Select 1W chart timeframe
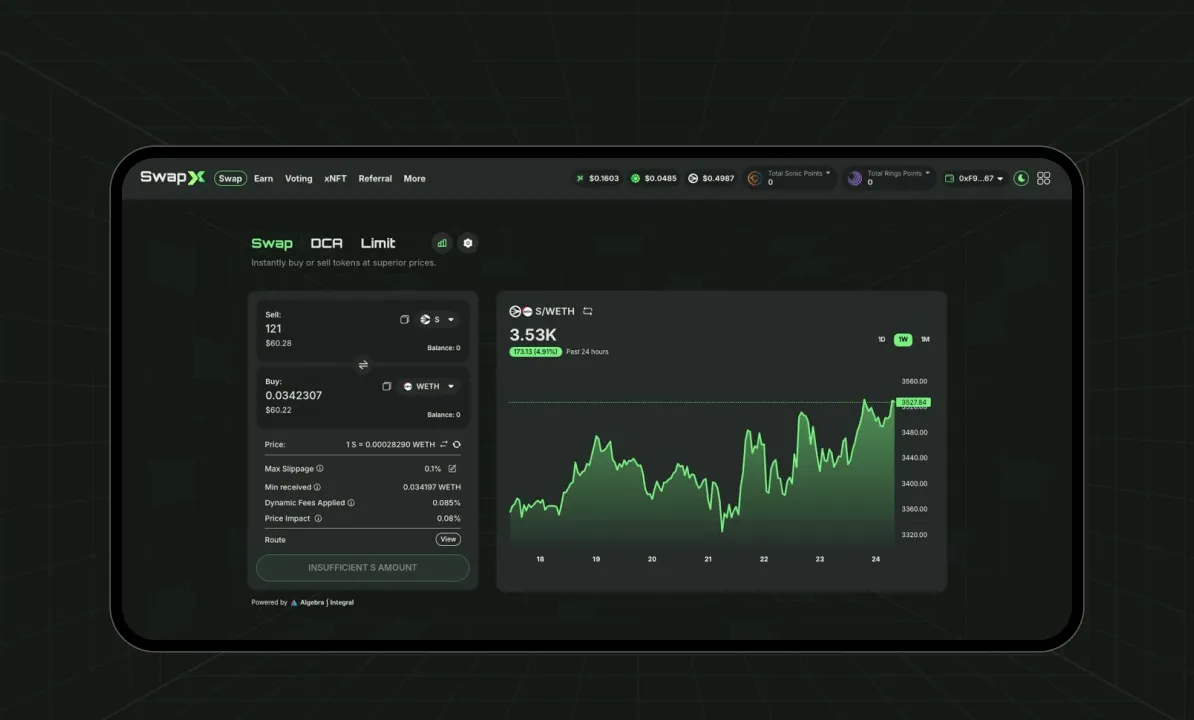Image resolution: width=1194 pixels, height=720 pixels. coord(902,339)
